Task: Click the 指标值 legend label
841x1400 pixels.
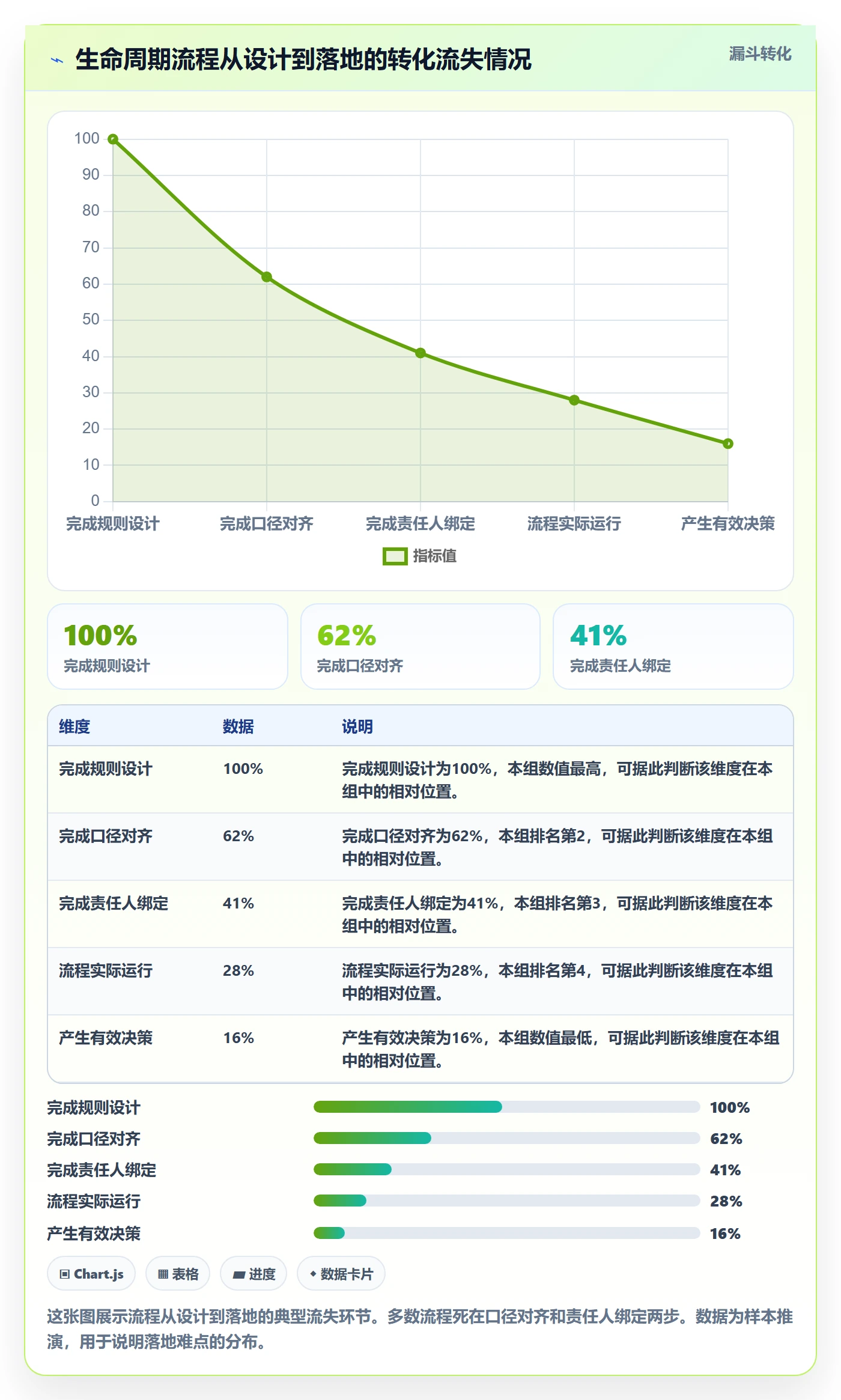Action: click(435, 556)
